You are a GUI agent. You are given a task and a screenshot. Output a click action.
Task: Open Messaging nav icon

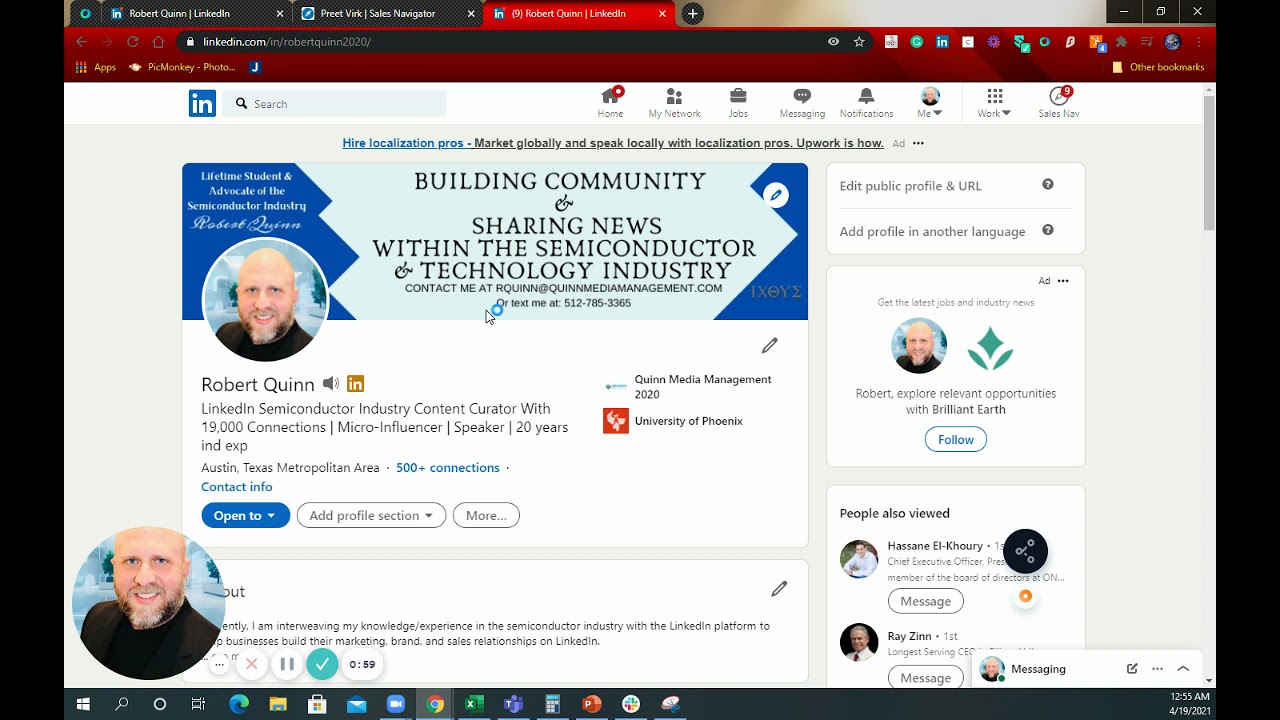click(802, 96)
